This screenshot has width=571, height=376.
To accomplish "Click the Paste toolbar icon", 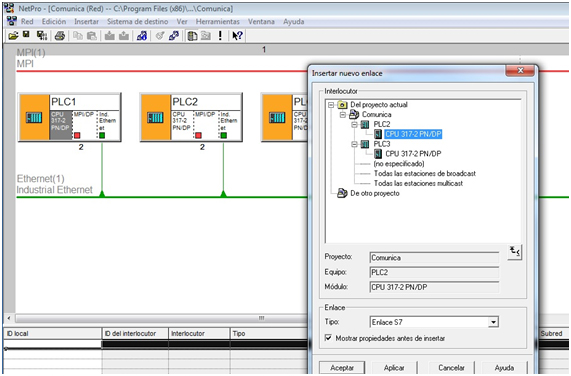I will pos(92,36).
